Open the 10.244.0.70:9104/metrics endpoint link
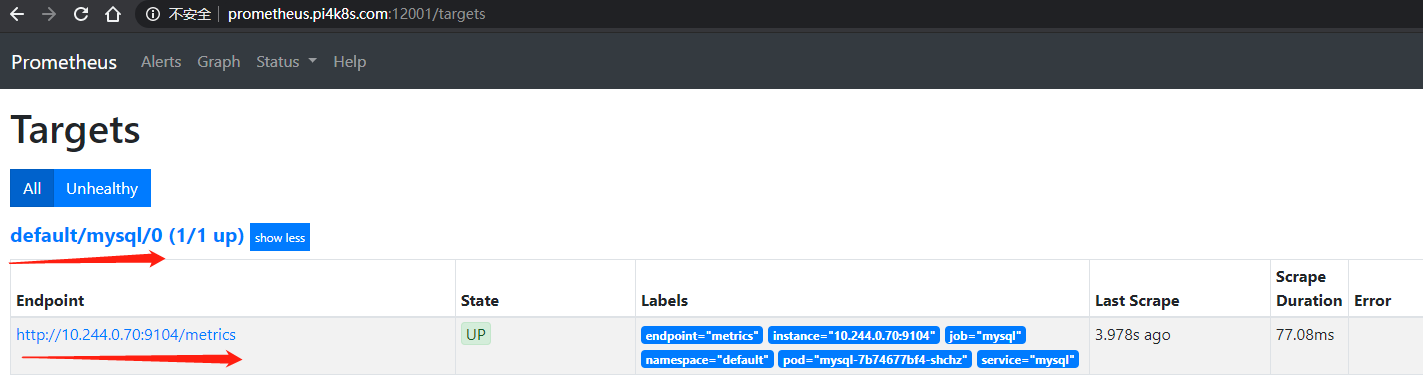This screenshot has height=382, width=1423. tap(126, 335)
